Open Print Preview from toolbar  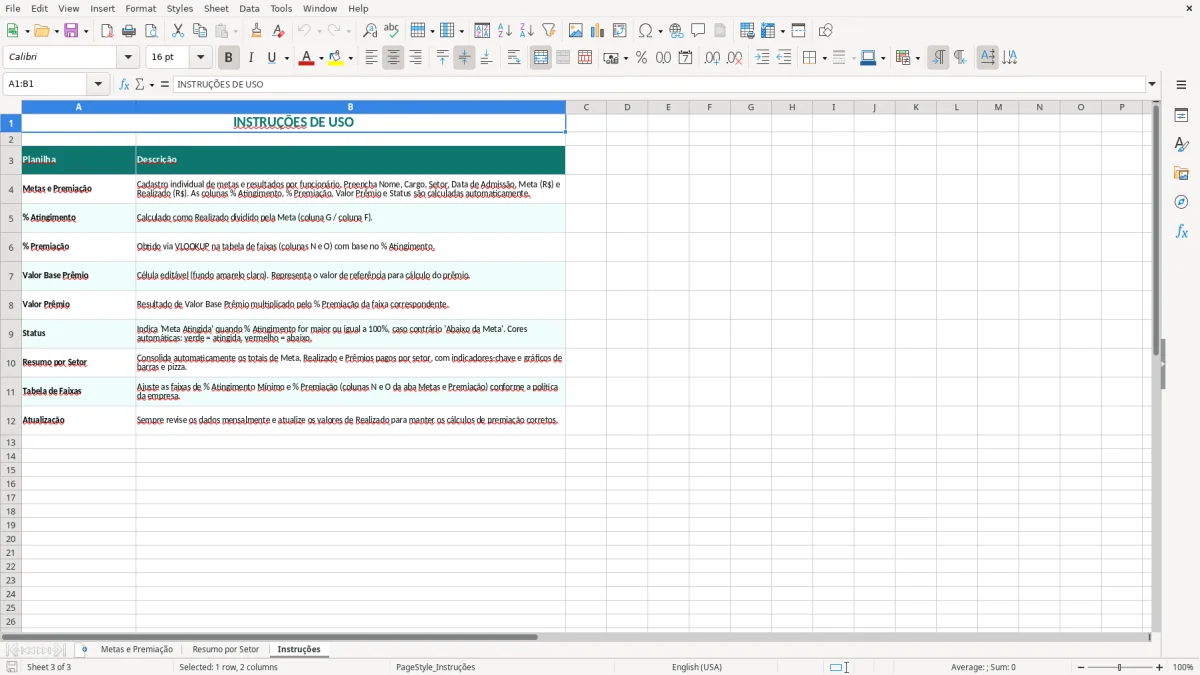[151, 31]
